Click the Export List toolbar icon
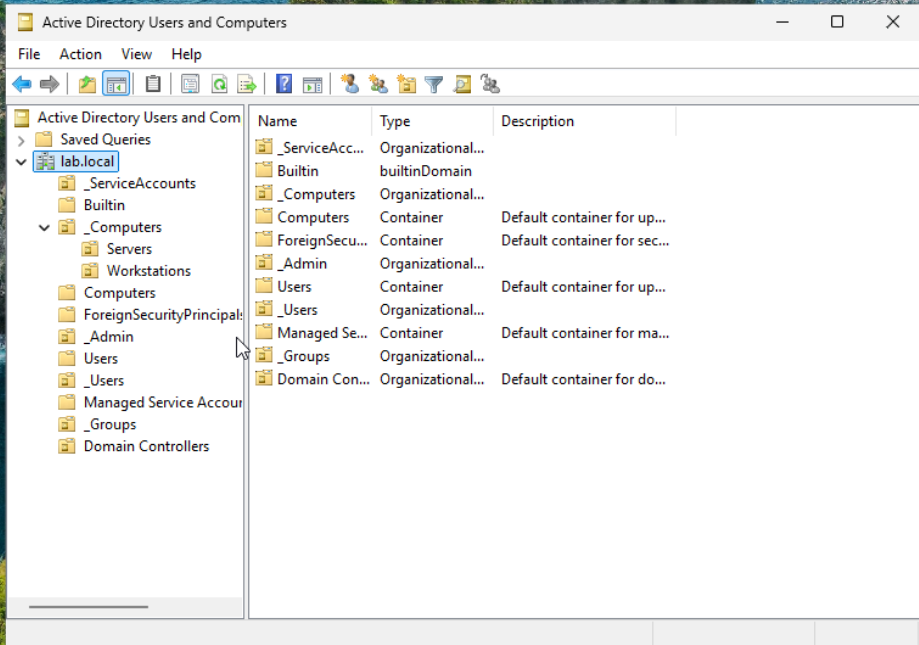Screen dimensions: 919x645 tap(246, 83)
